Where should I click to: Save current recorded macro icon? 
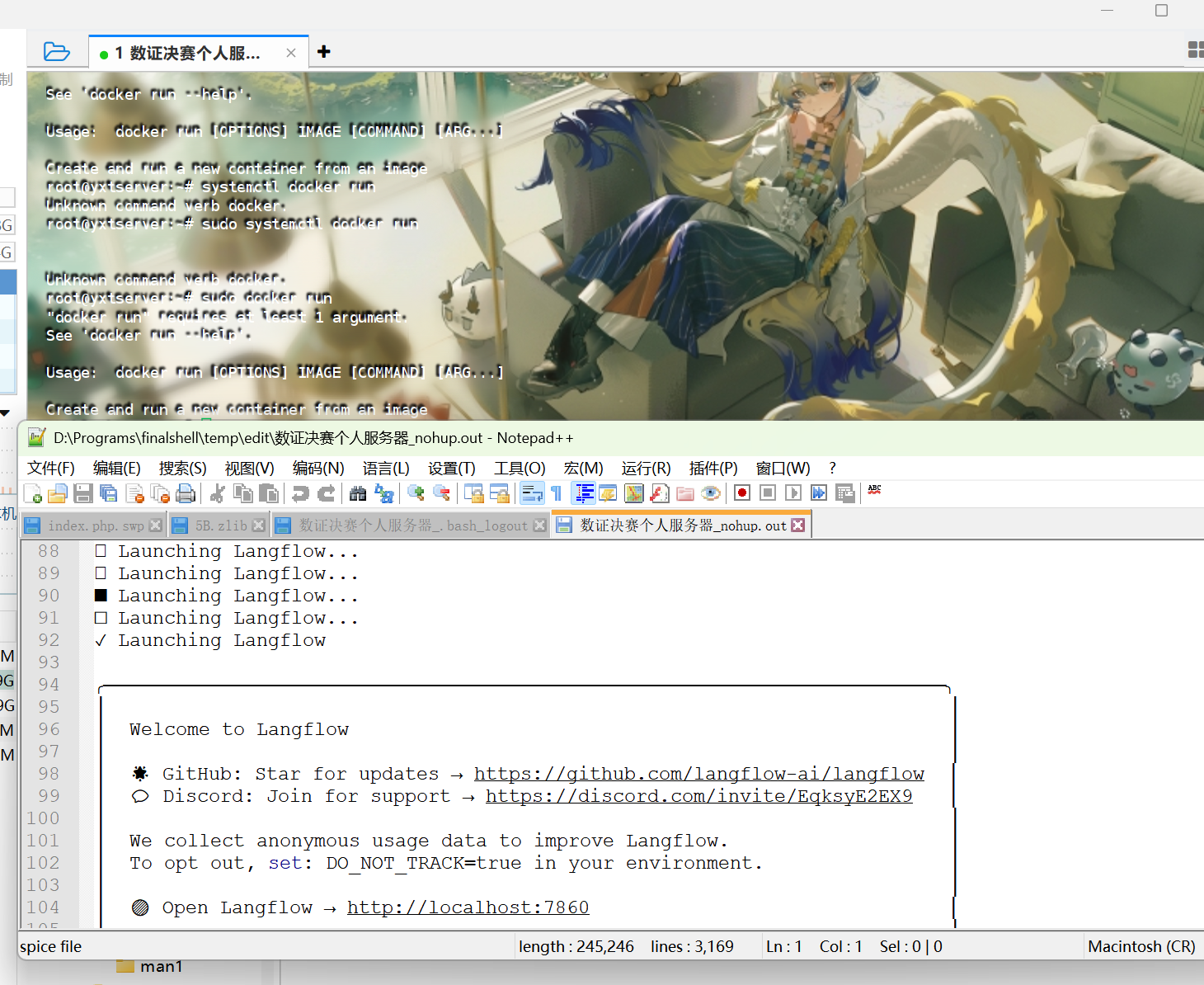[844, 493]
